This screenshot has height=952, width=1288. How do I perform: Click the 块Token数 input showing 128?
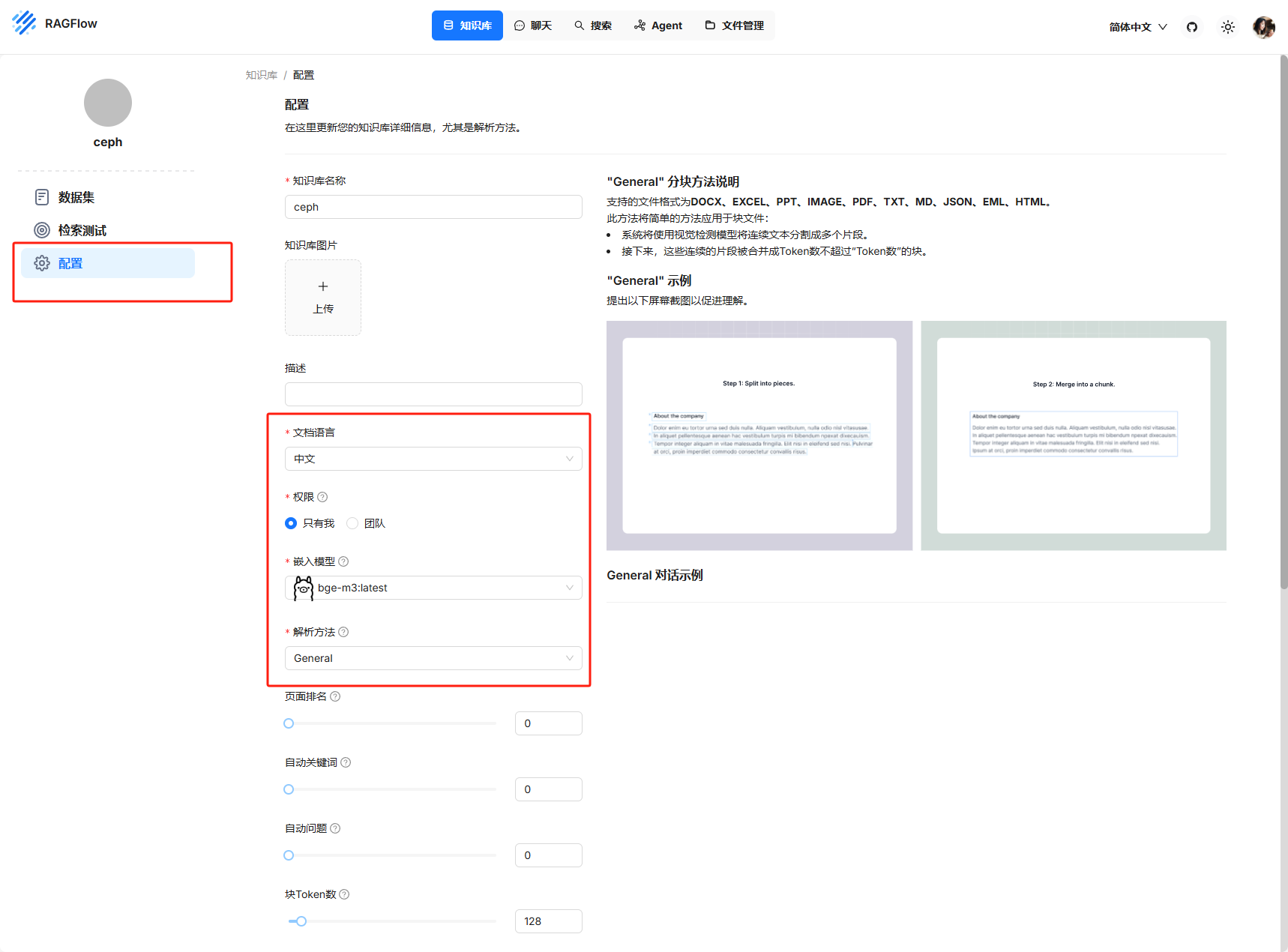(x=549, y=921)
